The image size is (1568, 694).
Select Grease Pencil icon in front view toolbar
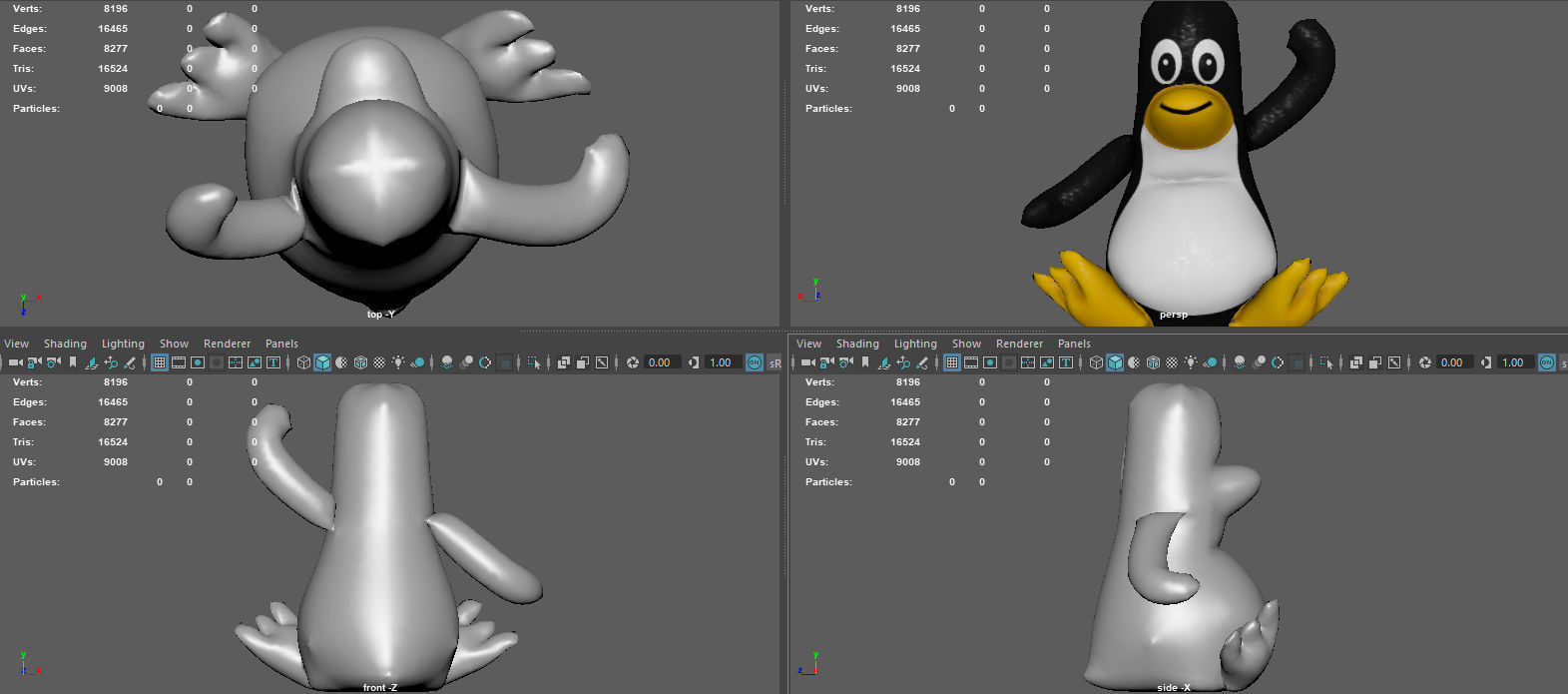(x=130, y=362)
